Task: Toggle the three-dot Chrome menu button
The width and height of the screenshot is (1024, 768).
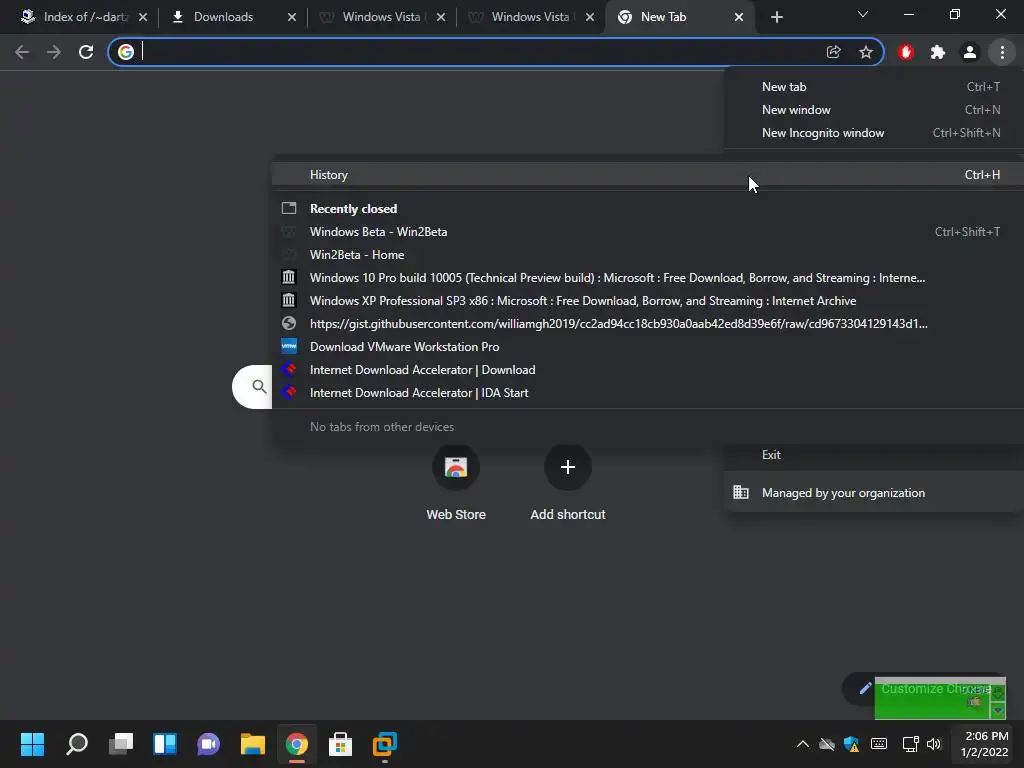Action: [x=1002, y=52]
